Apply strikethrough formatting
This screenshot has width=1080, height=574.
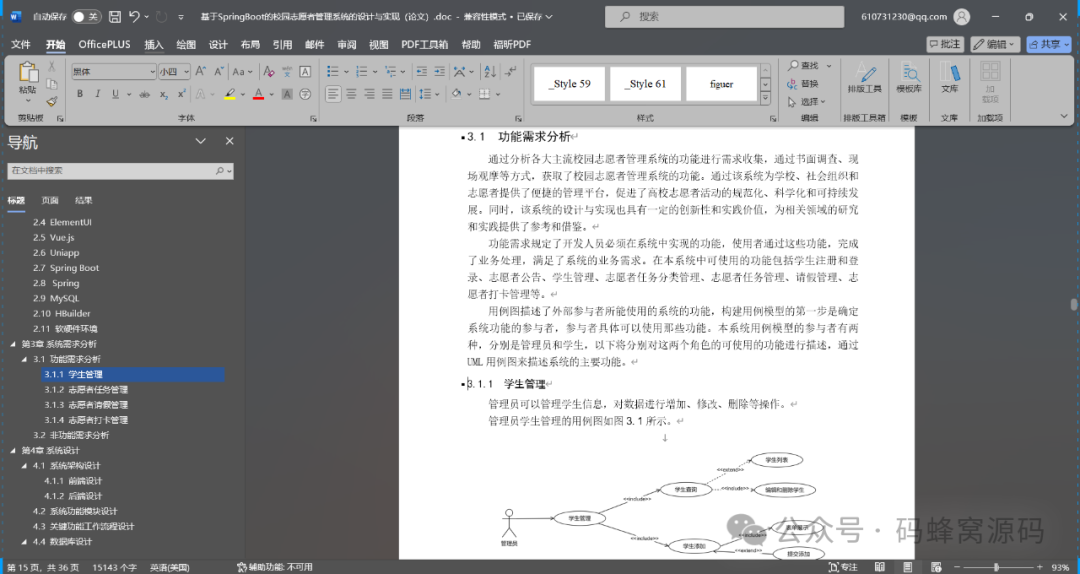(145, 94)
